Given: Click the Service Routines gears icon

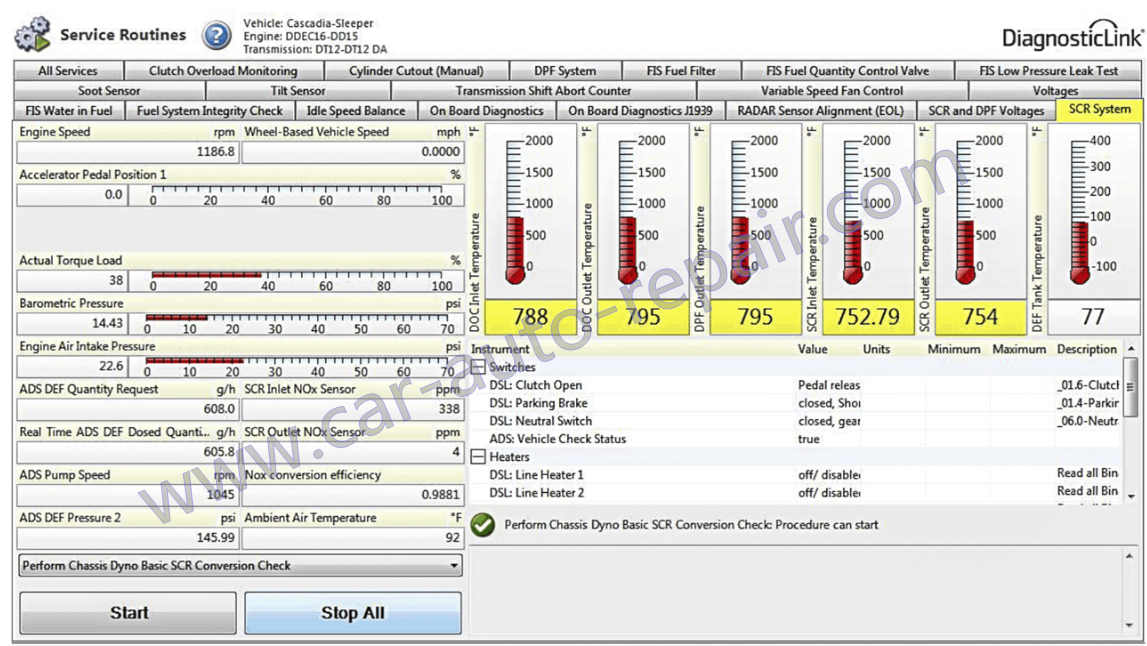Looking at the screenshot, I should 32,35.
